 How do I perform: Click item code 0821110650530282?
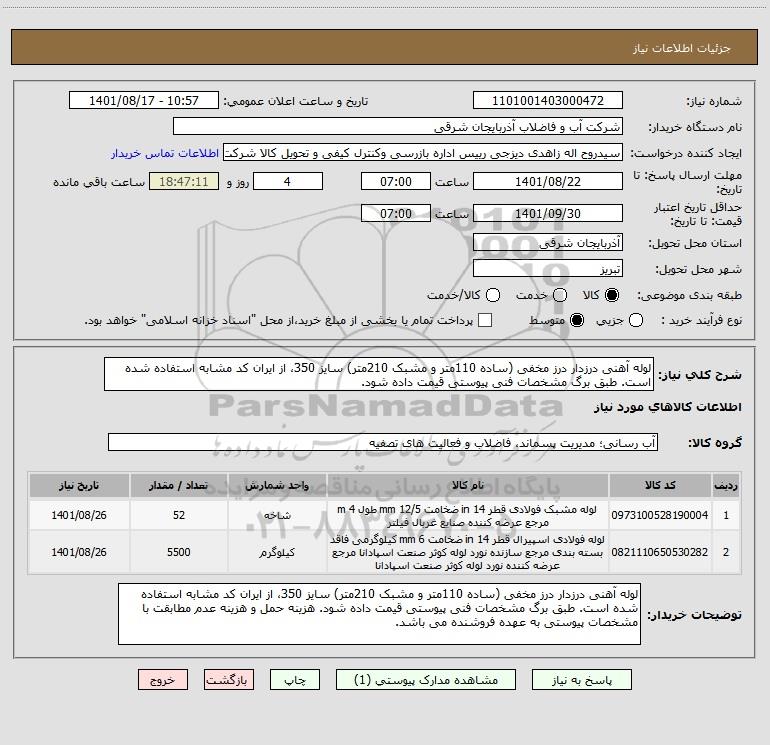point(660,552)
